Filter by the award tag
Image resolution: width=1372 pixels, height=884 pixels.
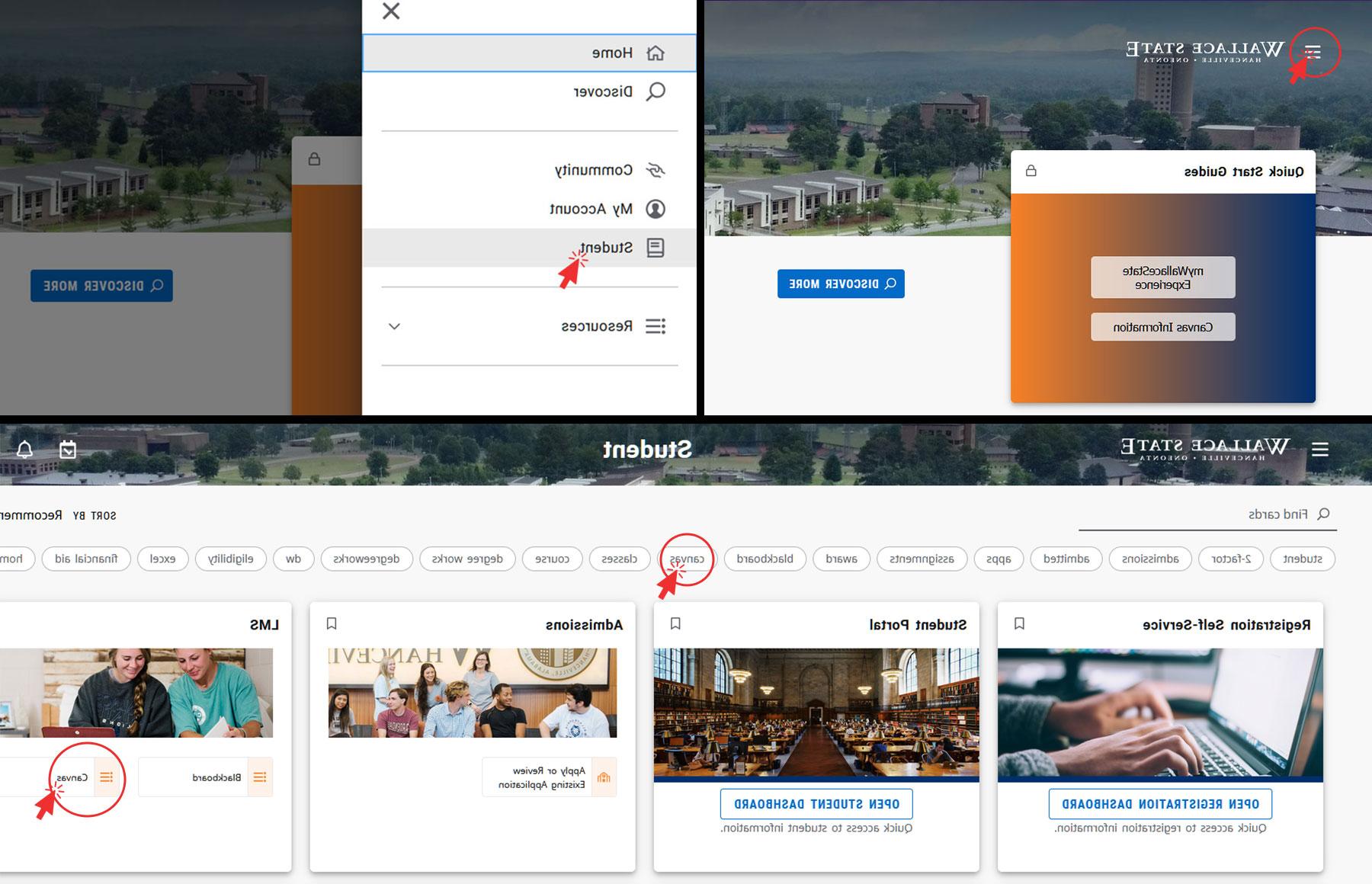point(841,559)
